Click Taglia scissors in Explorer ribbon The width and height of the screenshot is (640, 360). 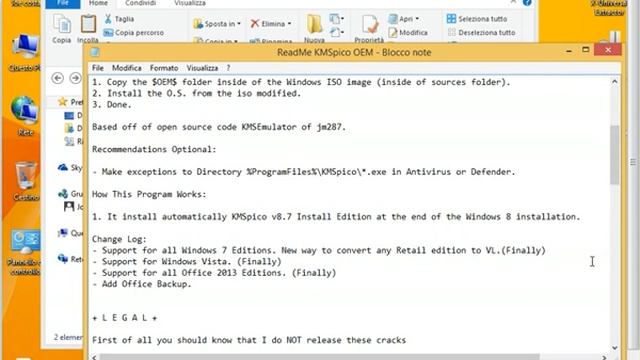(119, 19)
